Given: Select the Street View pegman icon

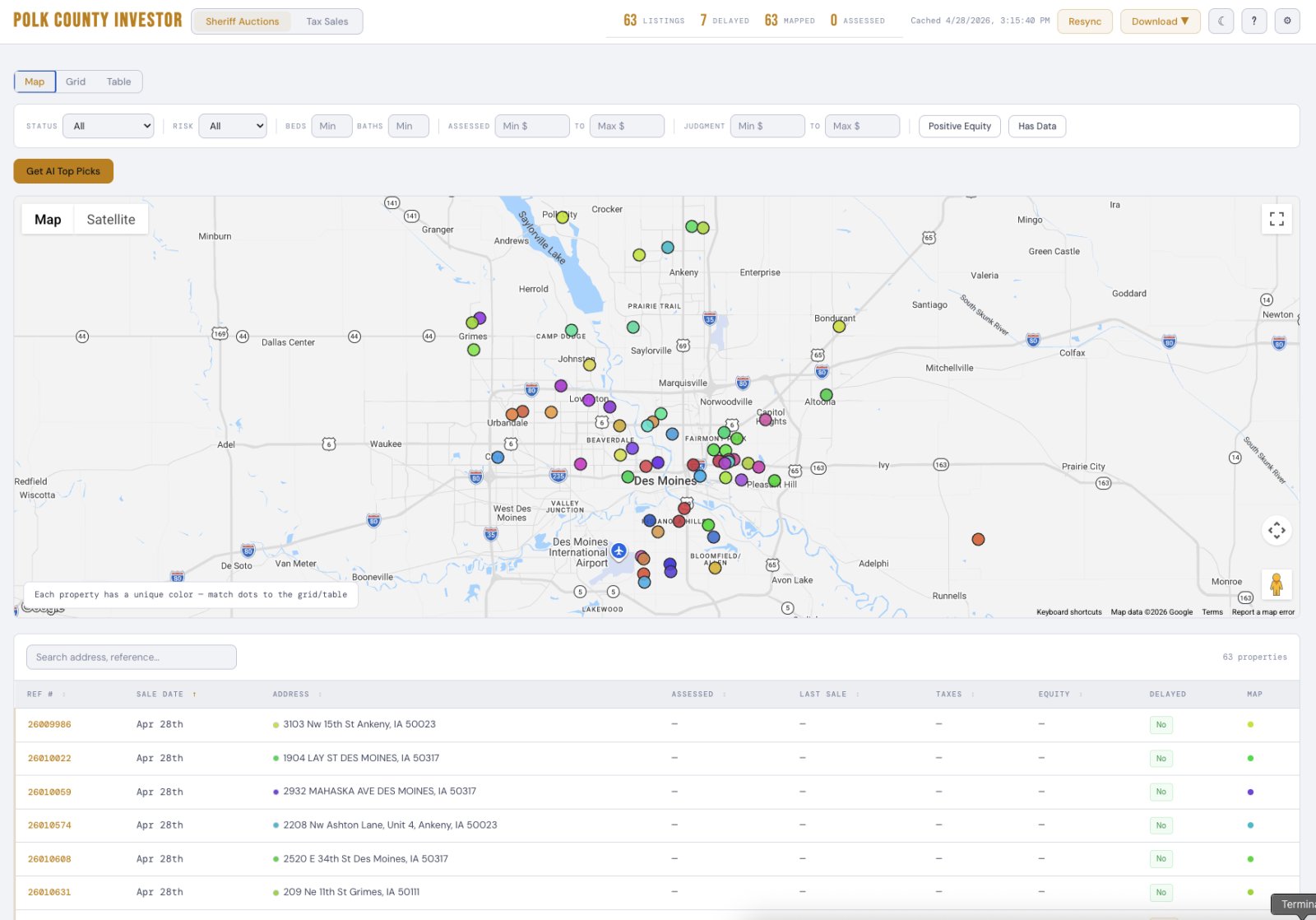Looking at the screenshot, I should pos(1277,584).
